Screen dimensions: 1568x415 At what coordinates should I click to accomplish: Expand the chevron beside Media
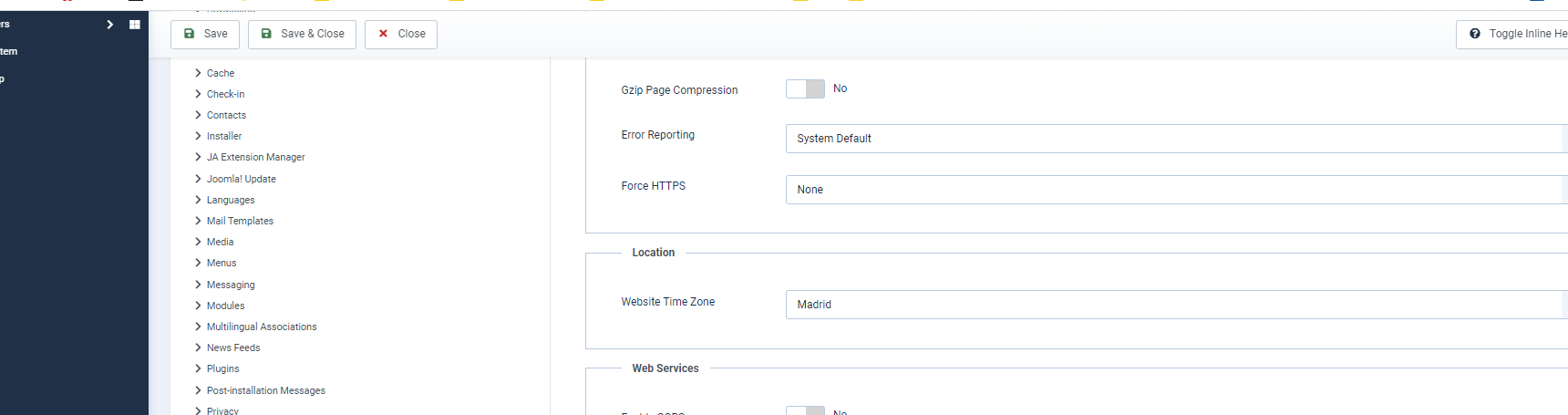click(198, 242)
